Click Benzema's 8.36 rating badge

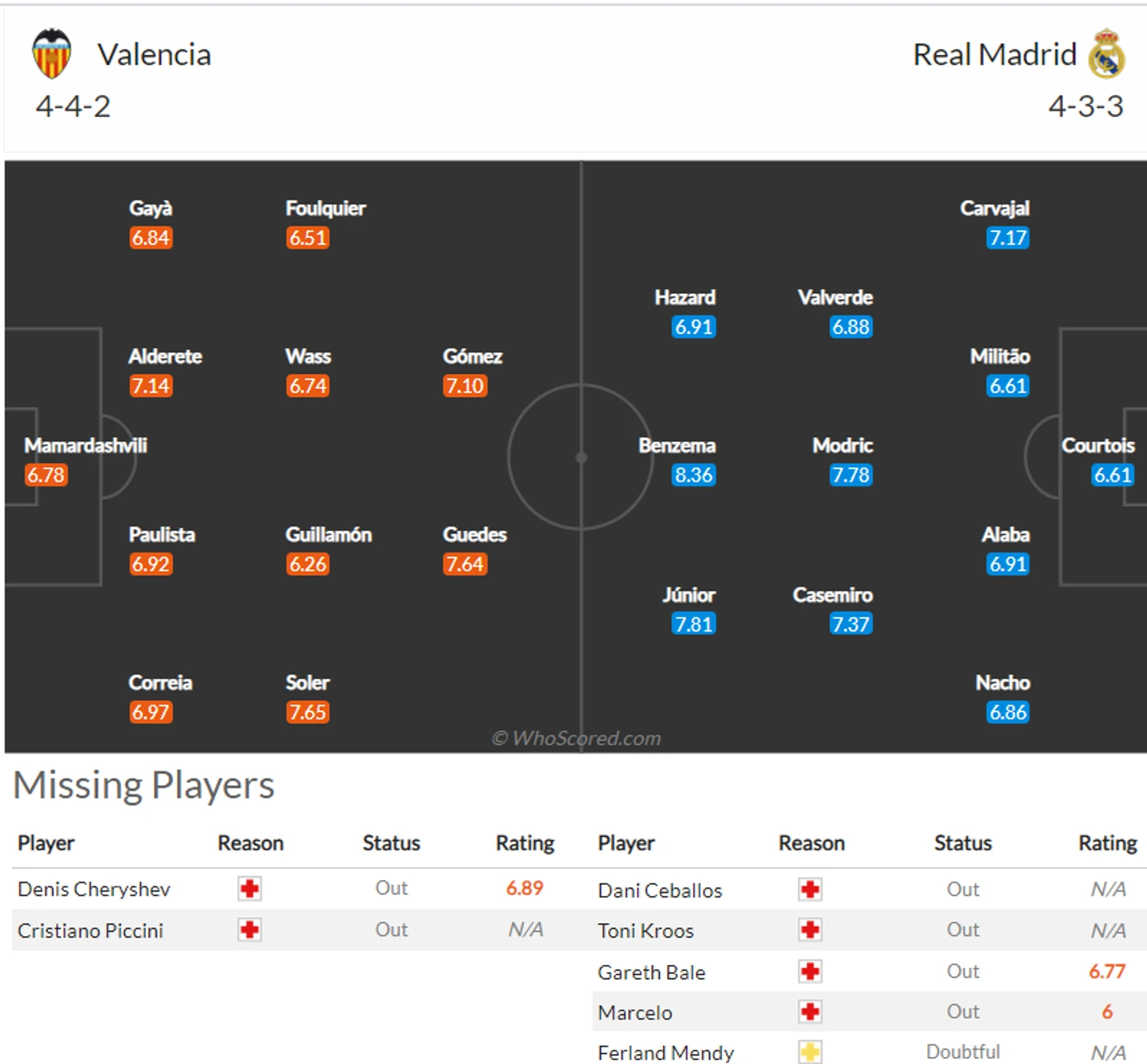[694, 475]
